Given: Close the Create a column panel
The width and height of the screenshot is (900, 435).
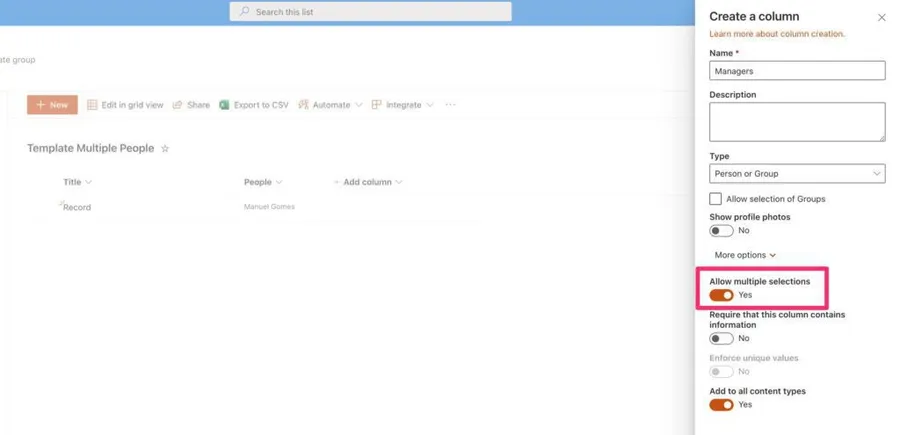Looking at the screenshot, I should (881, 18).
